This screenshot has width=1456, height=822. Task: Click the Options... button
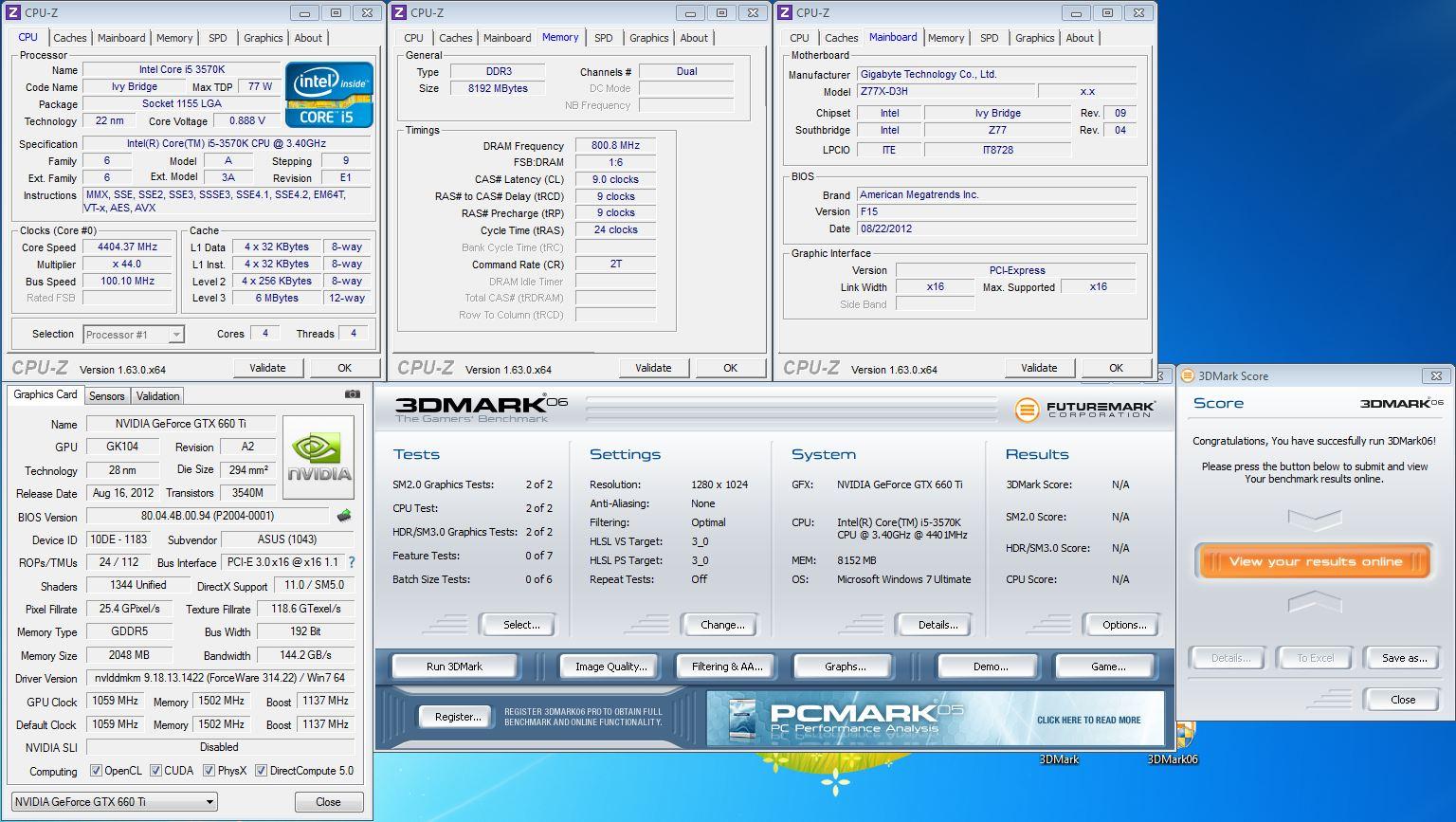point(1124,625)
